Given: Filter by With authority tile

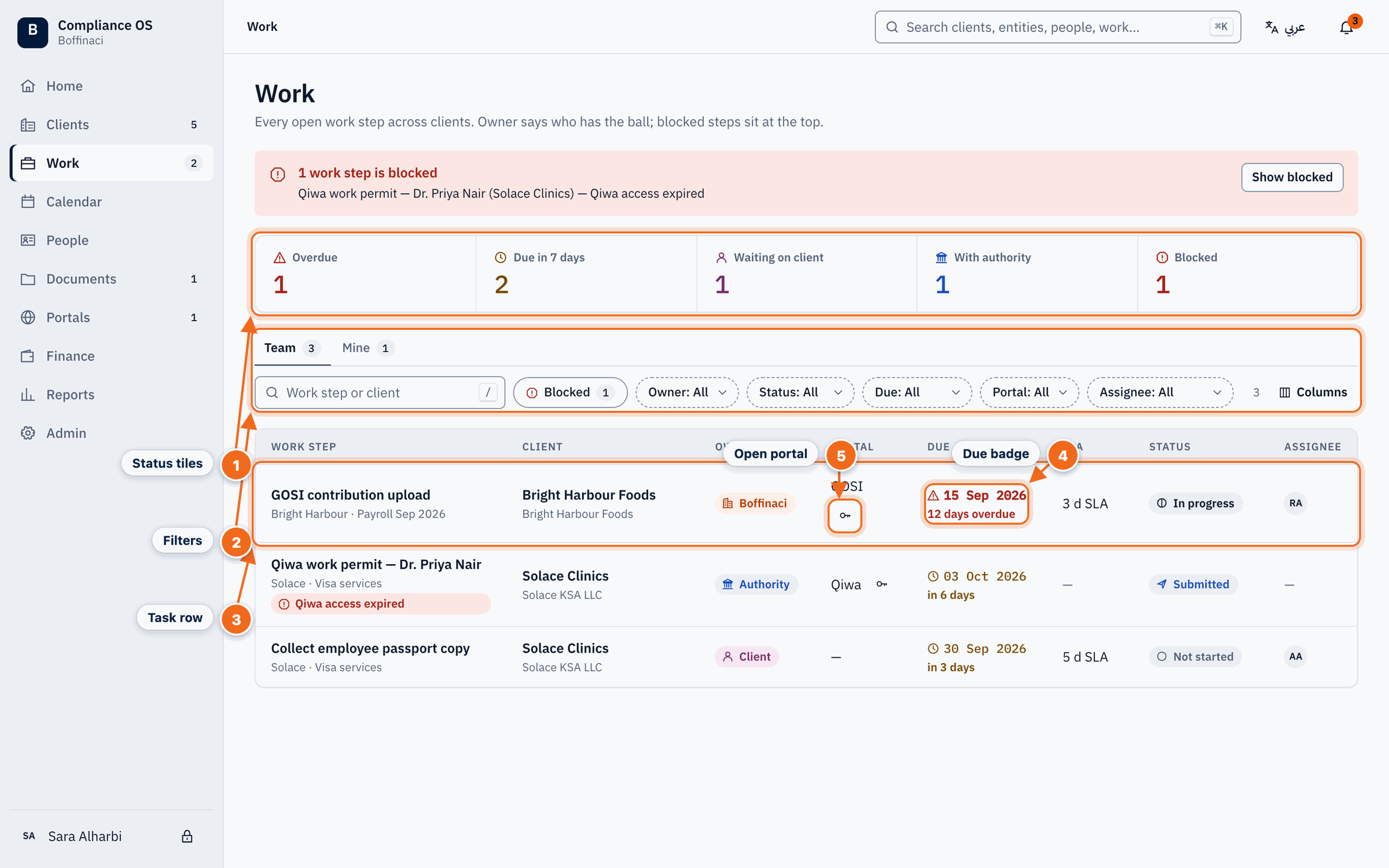Looking at the screenshot, I should click(x=1027, y=274).
